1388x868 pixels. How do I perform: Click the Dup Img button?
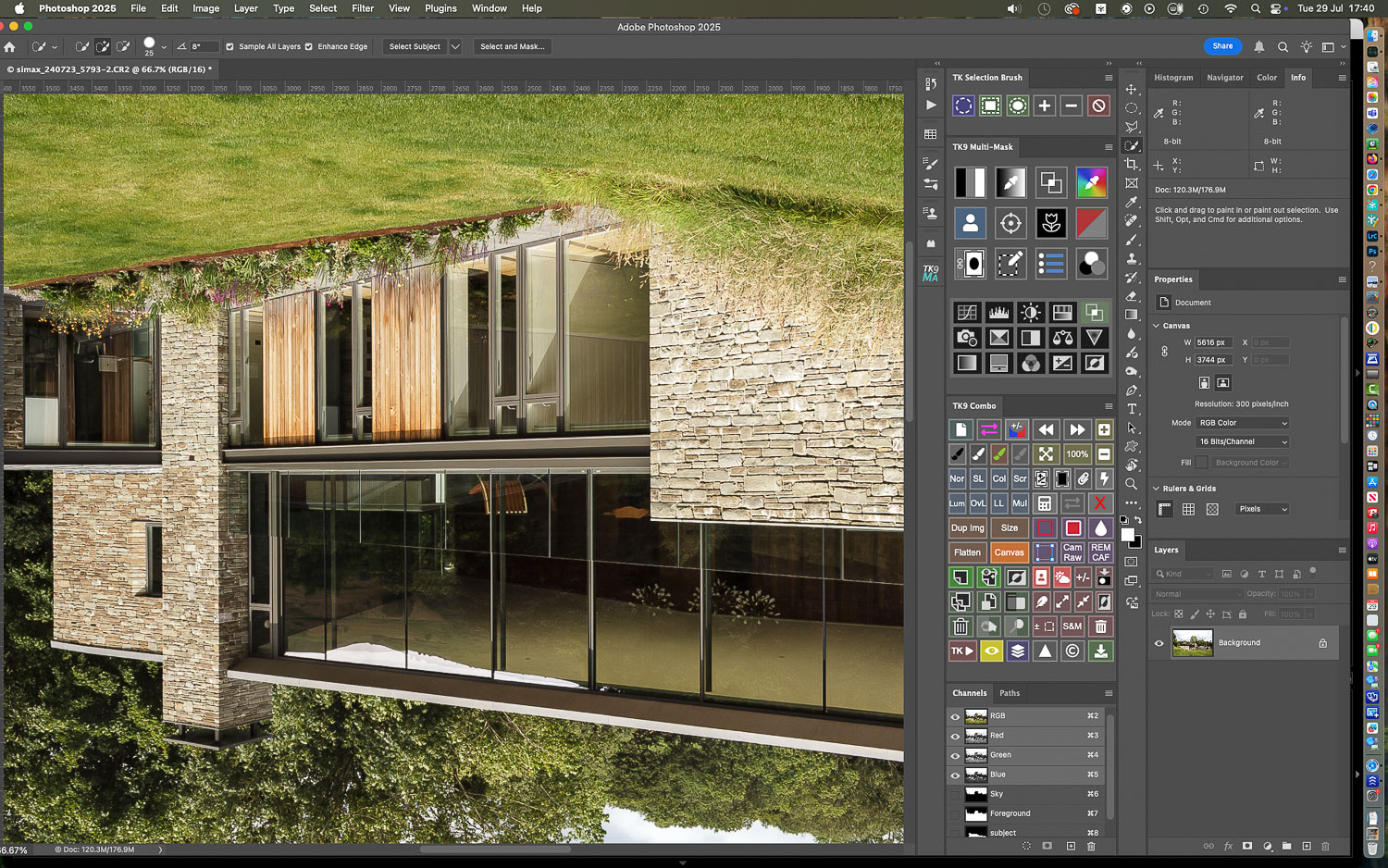968,527
